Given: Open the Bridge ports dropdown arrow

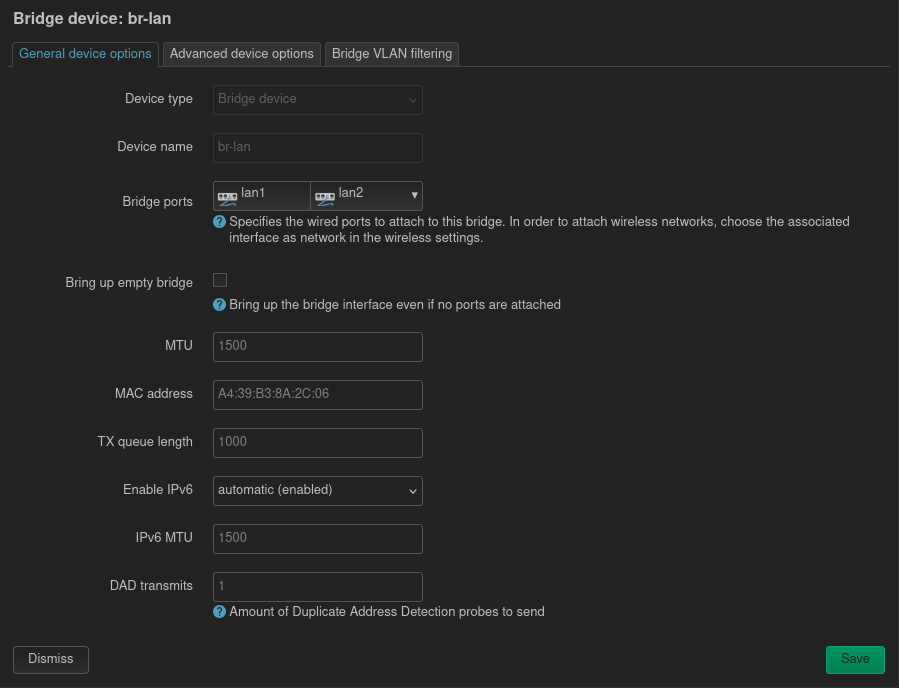Looking at the screenshot, I should [x=415, y=196].
